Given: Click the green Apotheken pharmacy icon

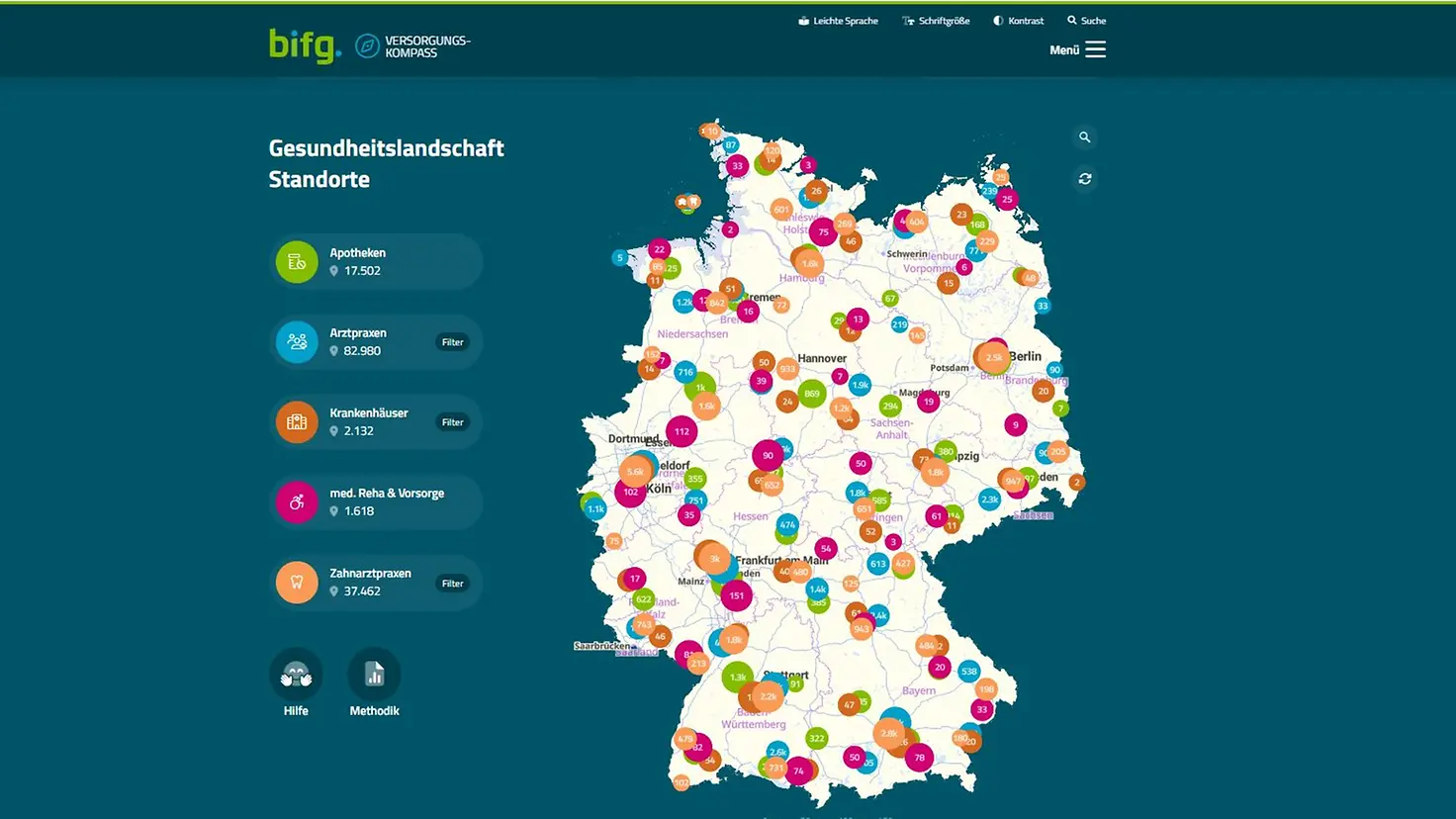Looking at the screenshot, I should [297, 262].
